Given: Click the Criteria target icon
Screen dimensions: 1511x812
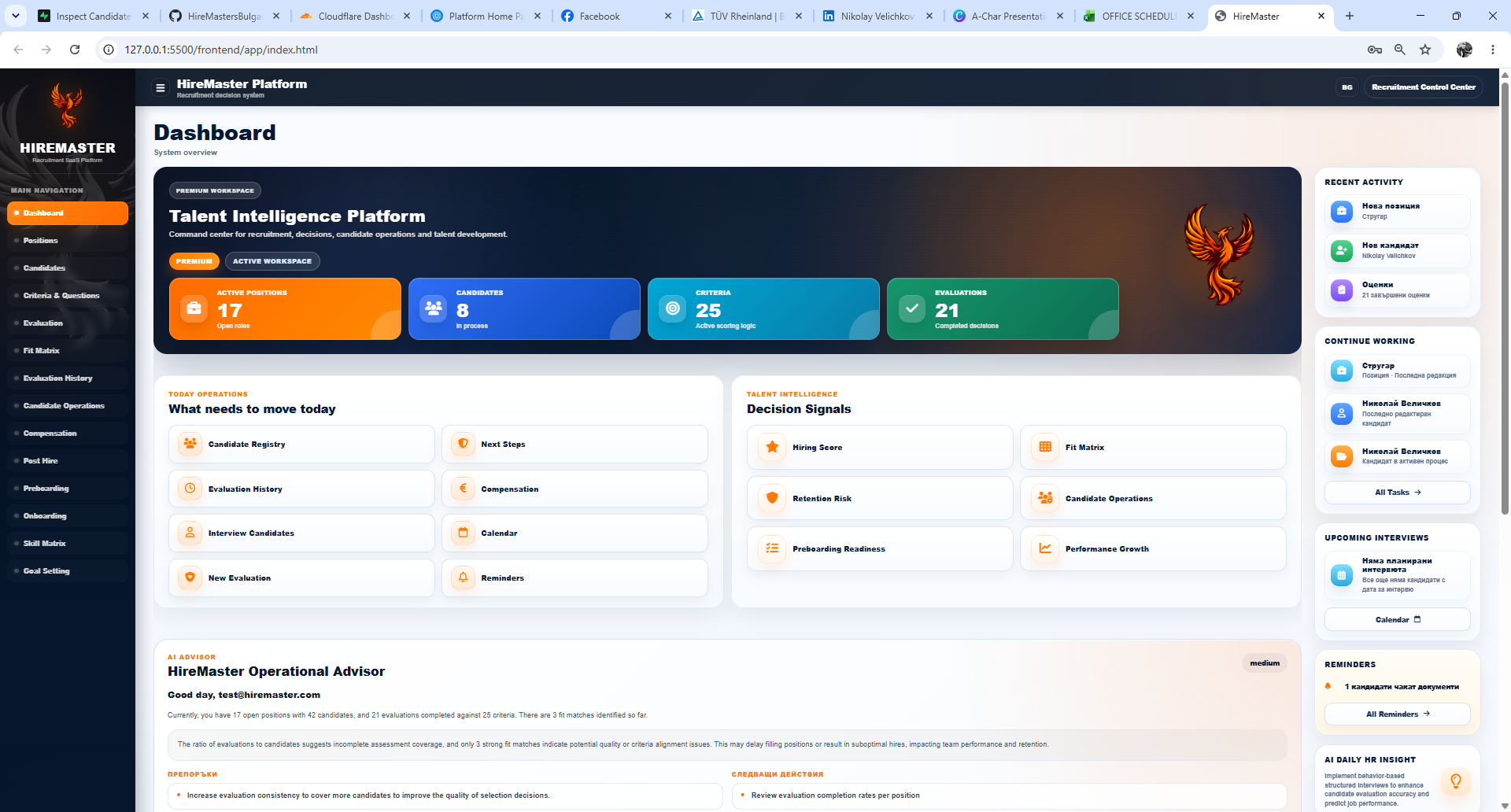Looking at the screenshot, I should [673, 308].
